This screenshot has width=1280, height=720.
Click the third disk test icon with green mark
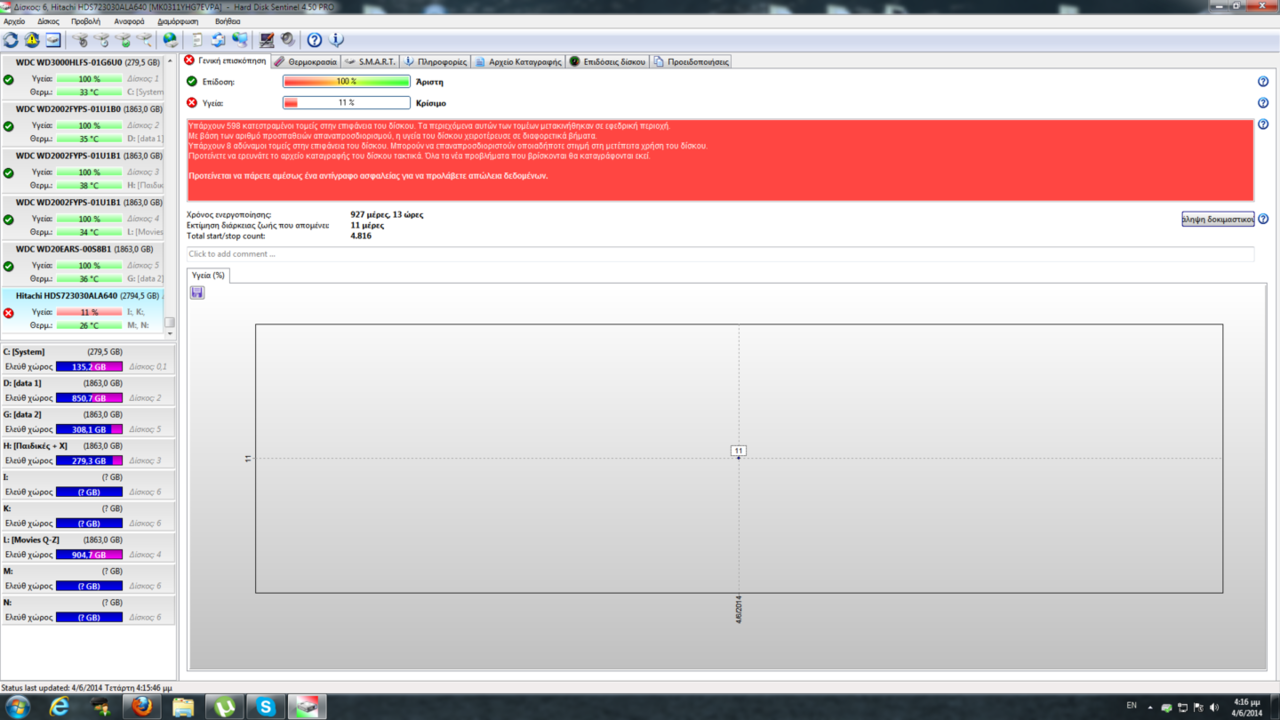click(x=123, y=40)
